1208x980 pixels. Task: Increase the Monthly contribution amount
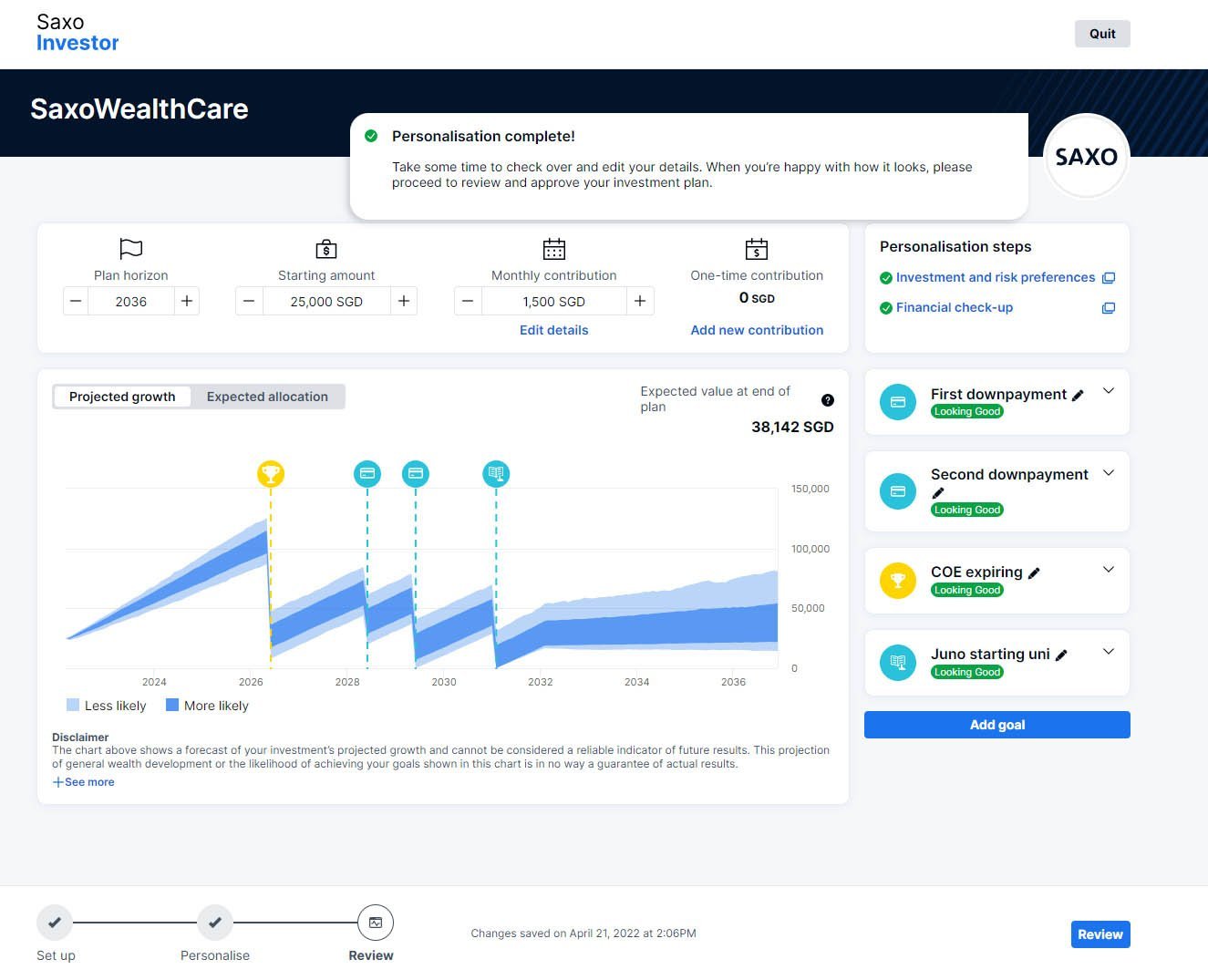(640, 301)
